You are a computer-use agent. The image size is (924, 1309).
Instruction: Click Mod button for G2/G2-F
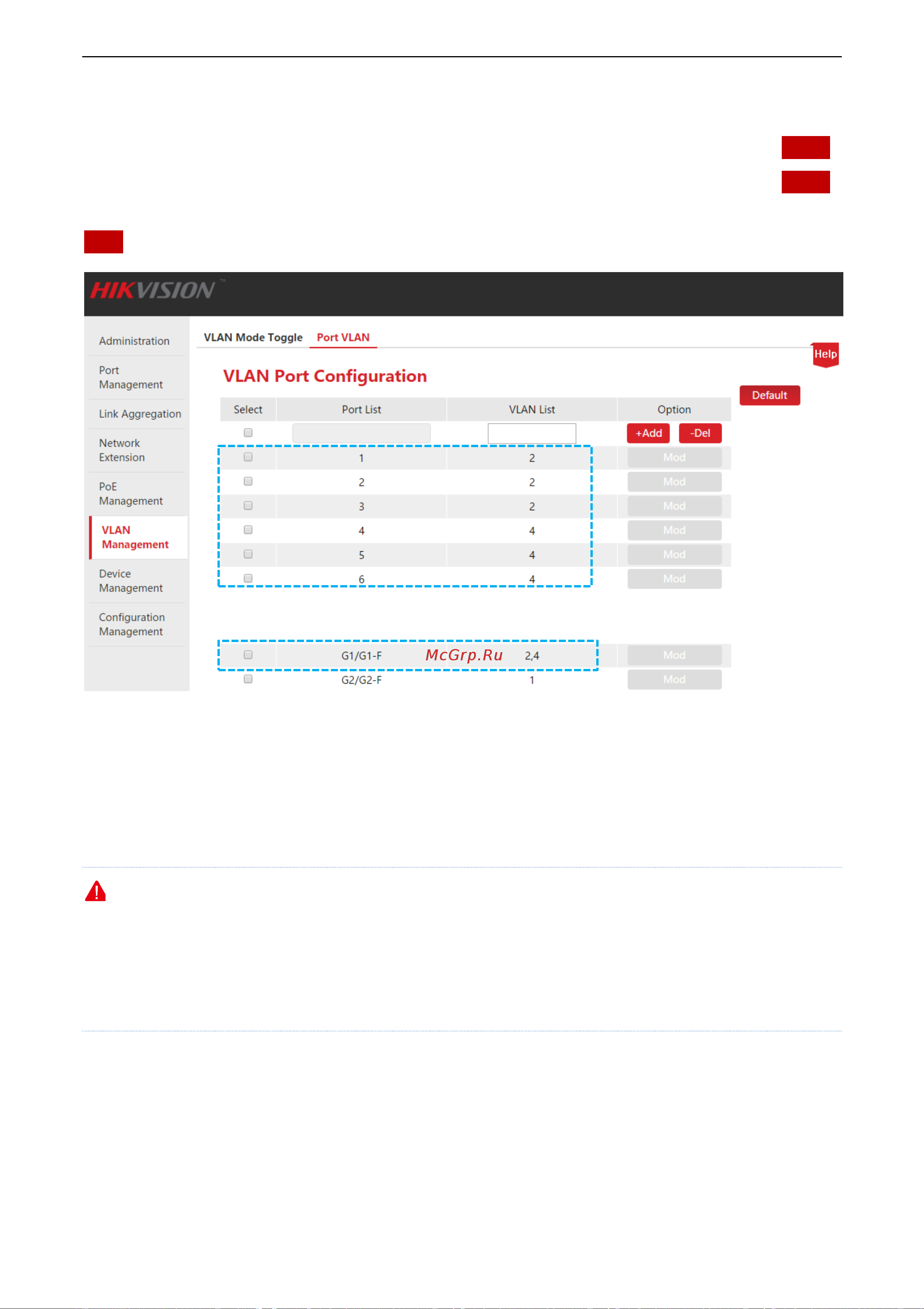[x=674, y=679]
